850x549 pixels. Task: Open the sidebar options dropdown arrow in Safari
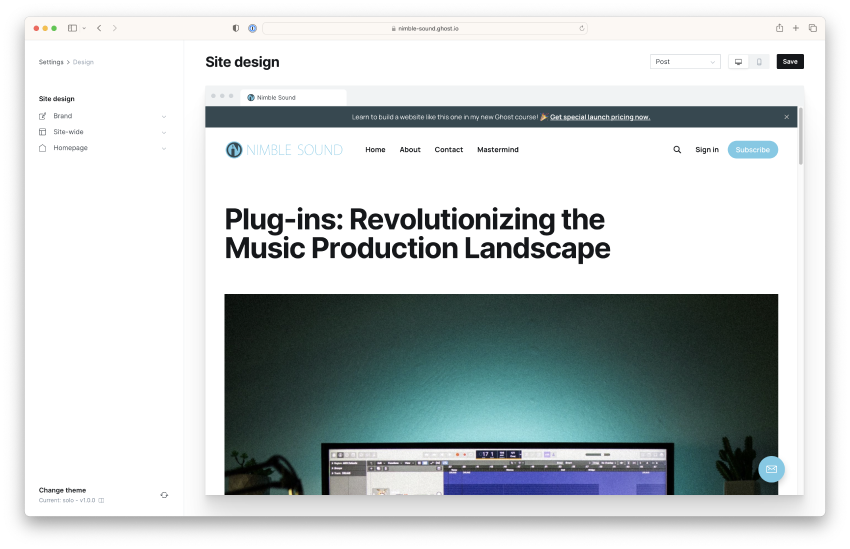[x=84, y=28]
